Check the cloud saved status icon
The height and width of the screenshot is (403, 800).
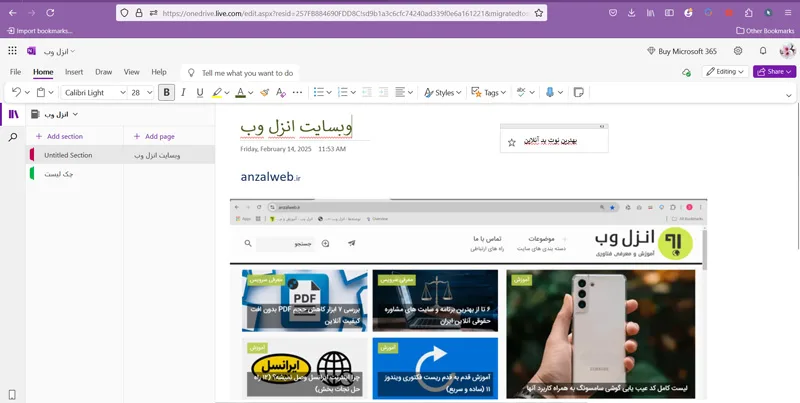pos(686,72)
